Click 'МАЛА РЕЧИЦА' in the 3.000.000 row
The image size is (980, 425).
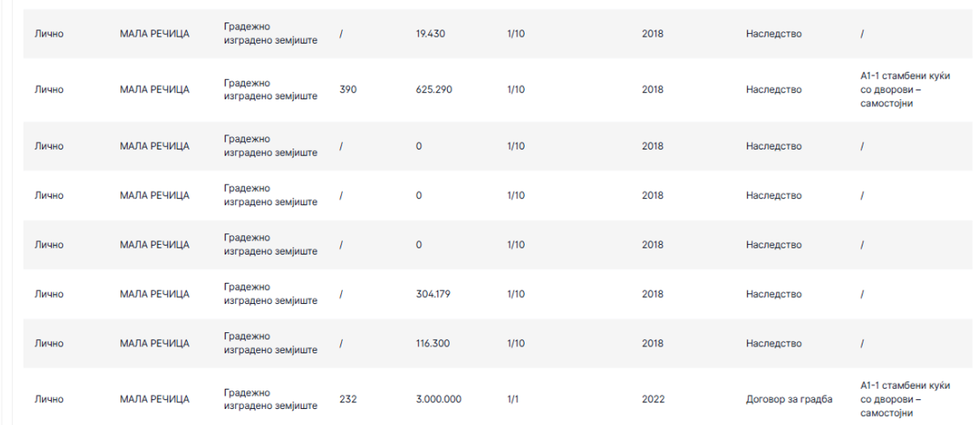pyautogui.click(x=154, y=399)
